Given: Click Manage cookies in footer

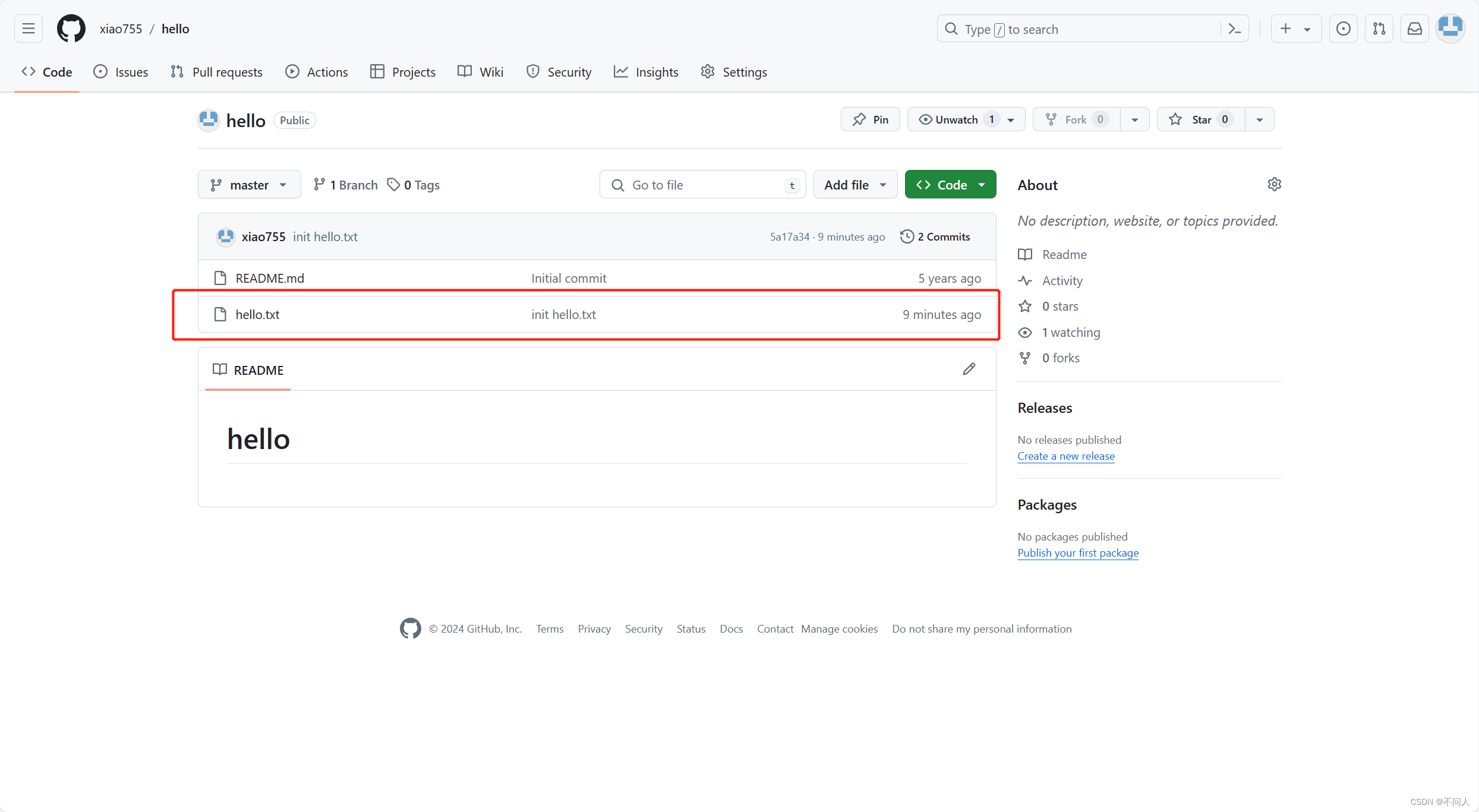Looking at the screenshot, I should pos(839,628).
